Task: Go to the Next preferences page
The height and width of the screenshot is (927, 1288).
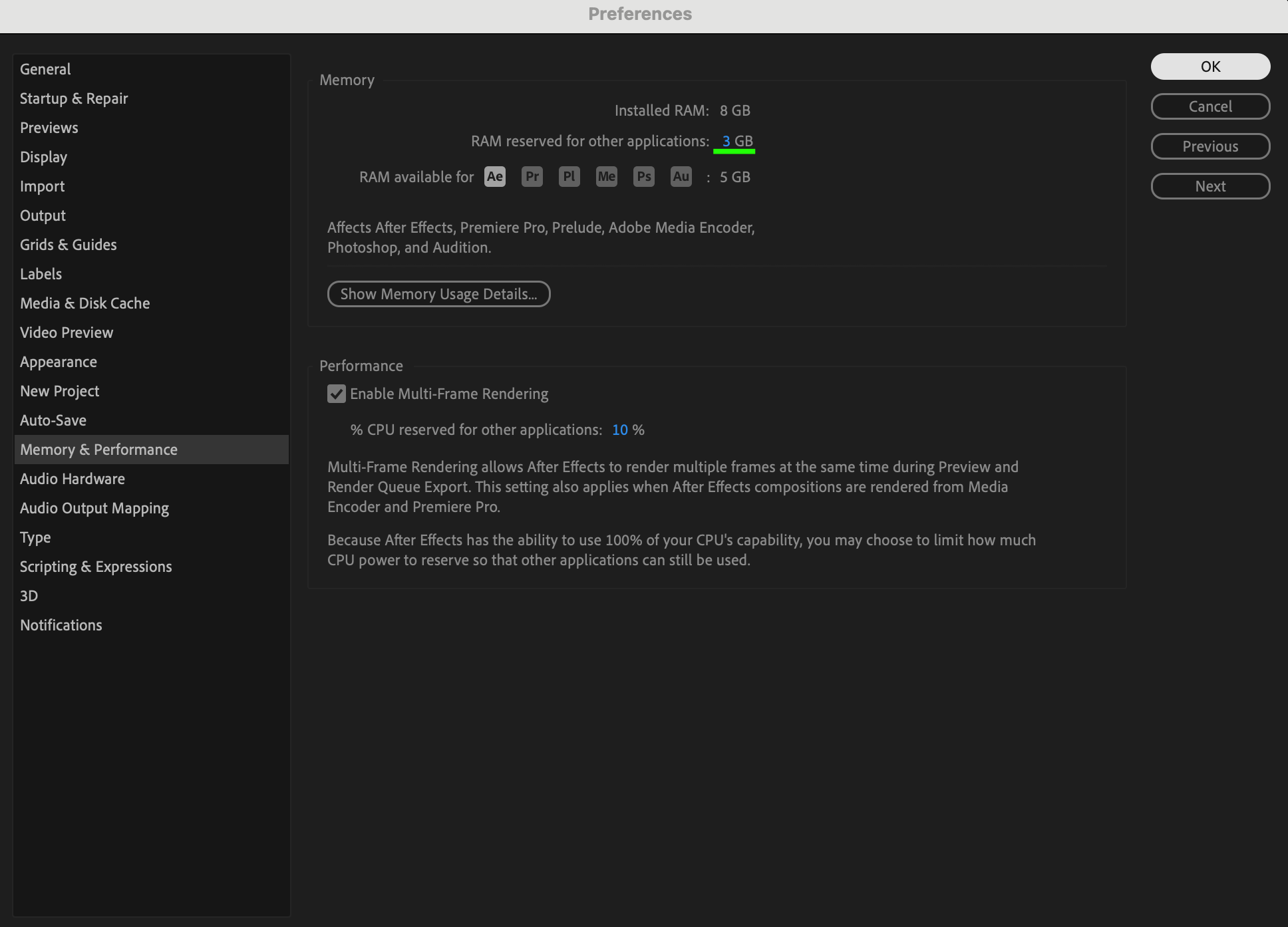Action: pyautogui.click(x=1209, y=186)
